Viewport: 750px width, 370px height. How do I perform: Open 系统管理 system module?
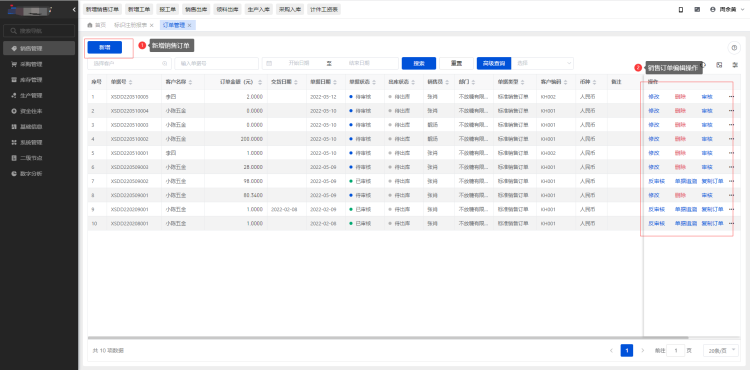pyautogui.click(x=39, y=142)
